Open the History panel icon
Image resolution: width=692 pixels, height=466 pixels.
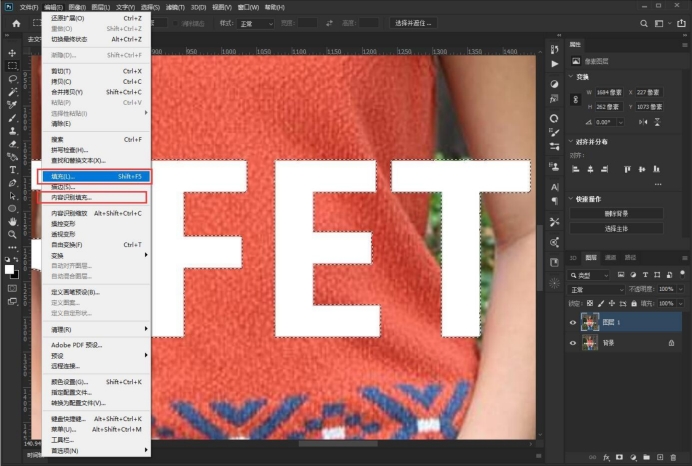(x=555, y=49)
